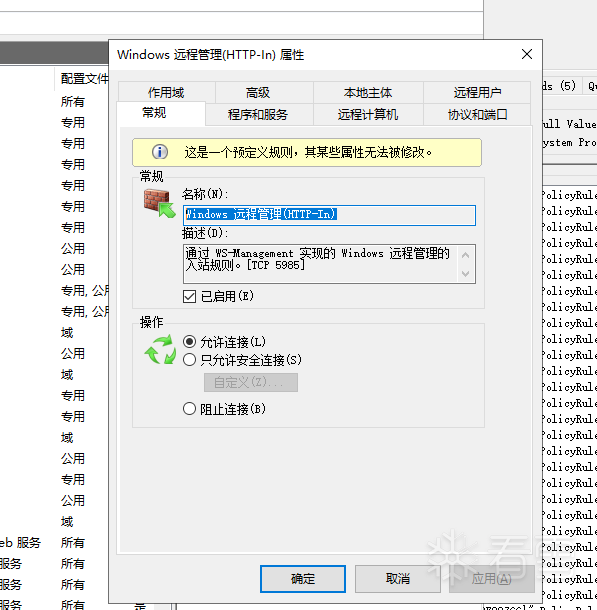Click the green recycle arrows icon
This screenshot has height=610, width=597.
(160, 349)
